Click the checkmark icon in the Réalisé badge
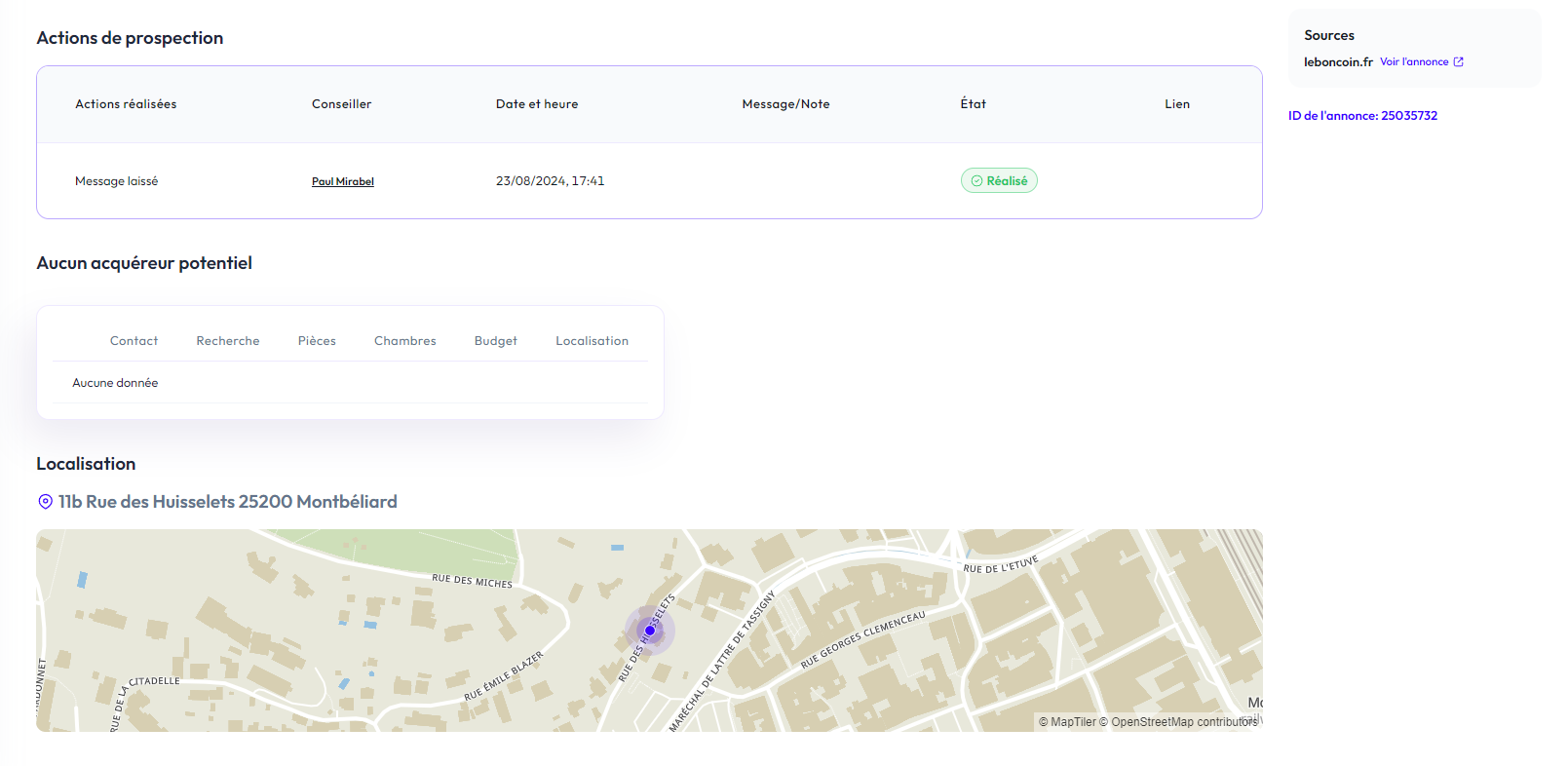The image size is (1568, 766). (x=976, y=181)
